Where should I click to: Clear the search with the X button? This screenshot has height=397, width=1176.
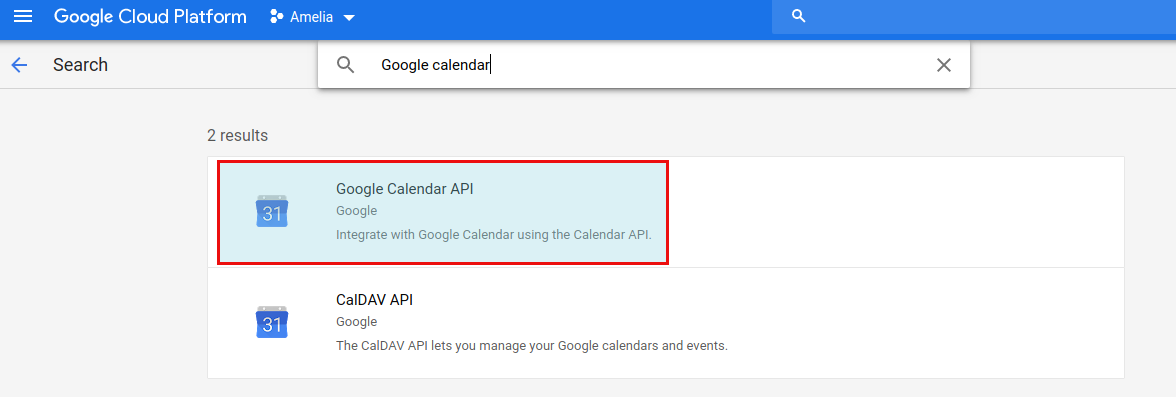pos(944,65)
